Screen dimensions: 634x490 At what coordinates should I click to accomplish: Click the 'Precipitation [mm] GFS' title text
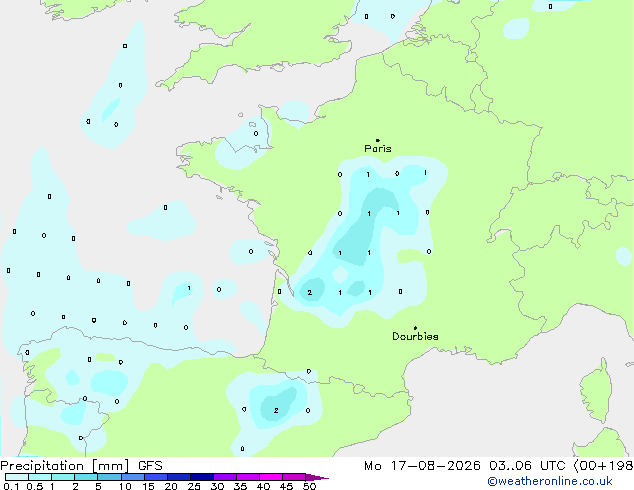click(81, 466)
